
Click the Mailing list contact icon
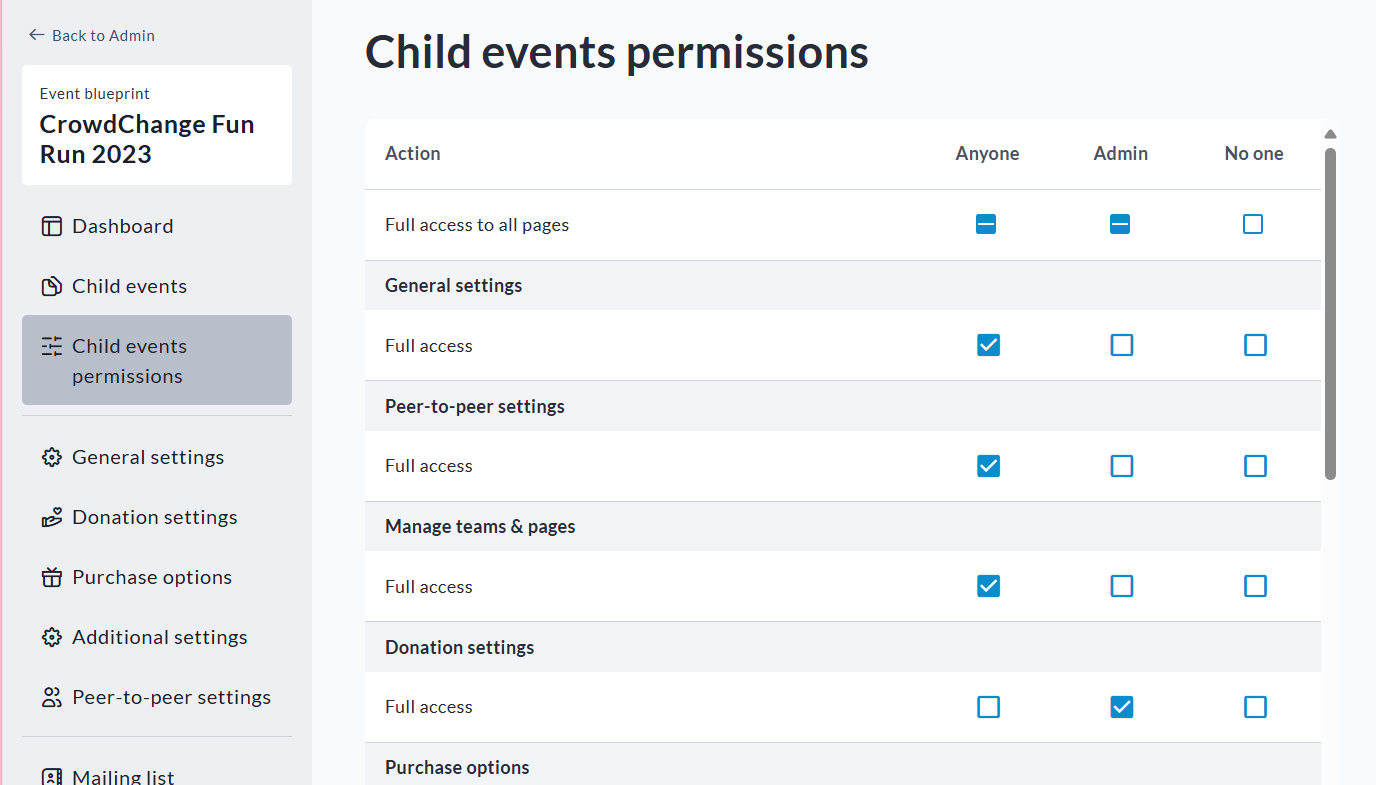coord(51,776)
